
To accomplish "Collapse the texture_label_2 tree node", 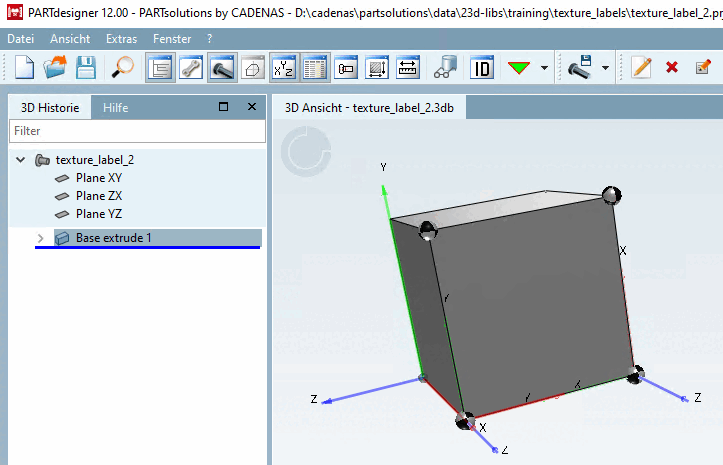I will click(20, 160).
